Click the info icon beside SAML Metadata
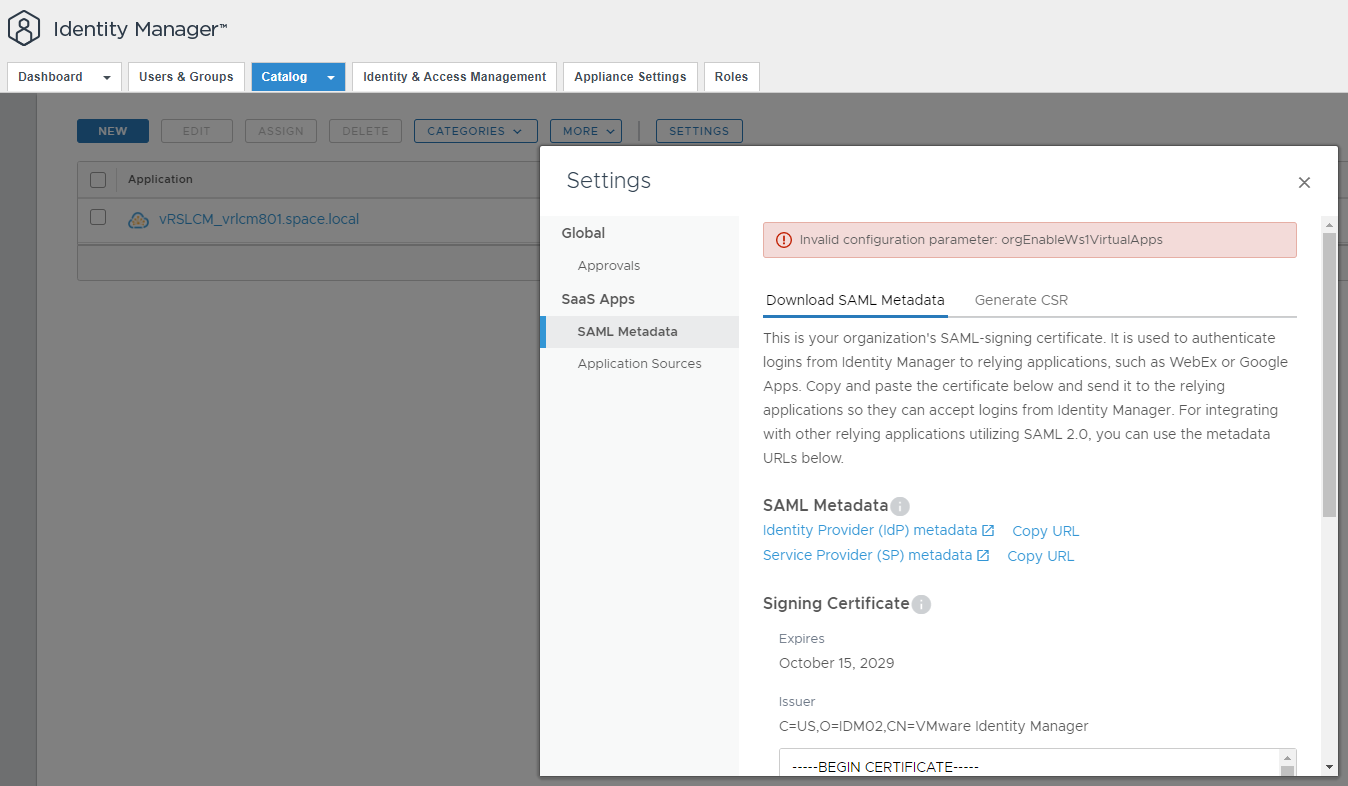The width and height of the screenshot is (1348, 786). point(900,506)
